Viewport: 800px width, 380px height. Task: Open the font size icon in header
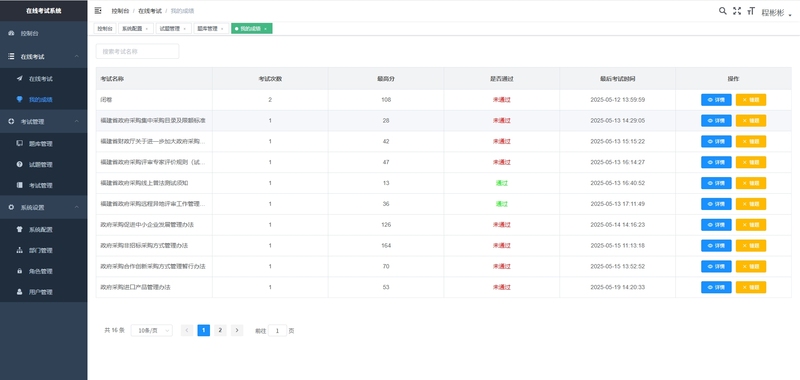[751, 11]
